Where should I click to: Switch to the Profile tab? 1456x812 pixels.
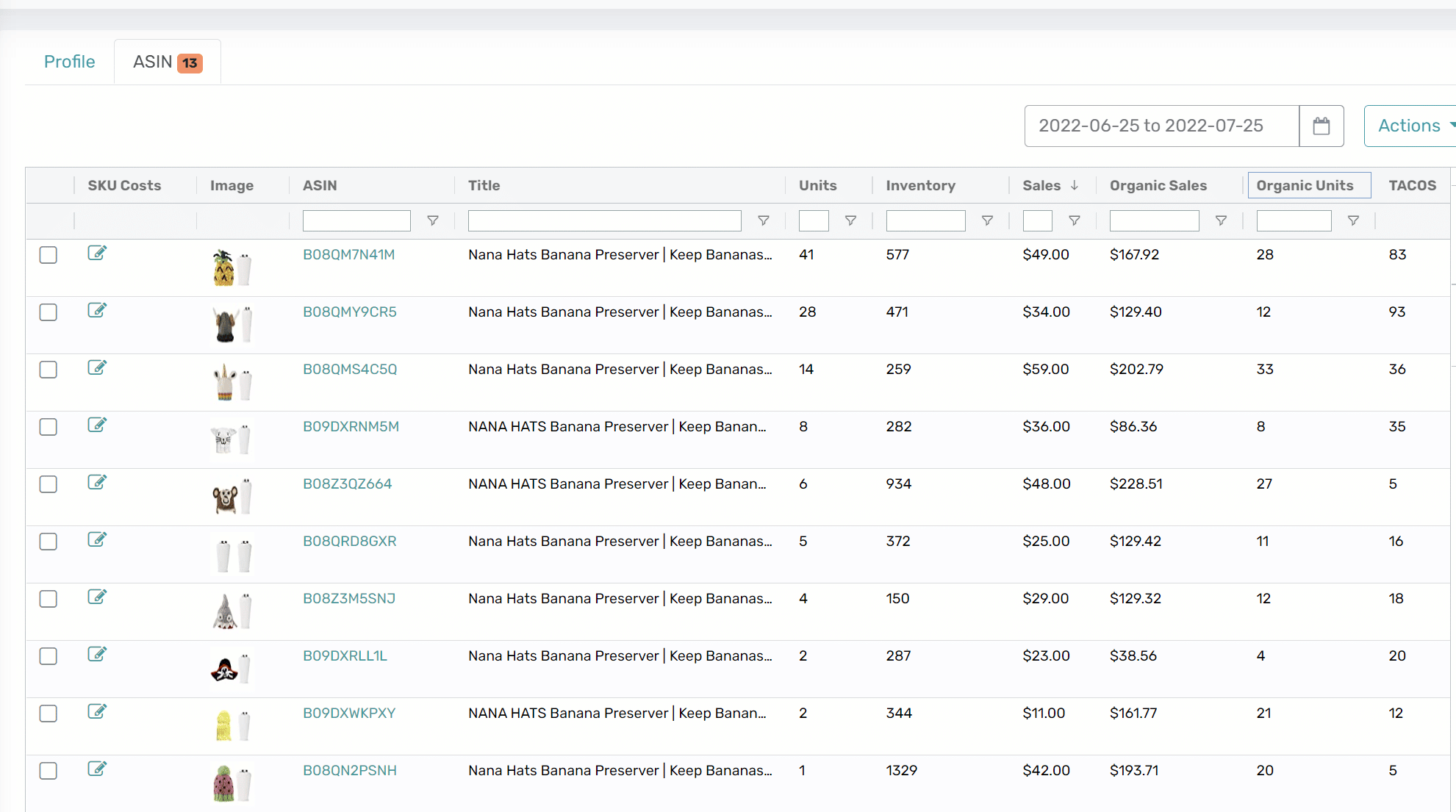point(69,62)
